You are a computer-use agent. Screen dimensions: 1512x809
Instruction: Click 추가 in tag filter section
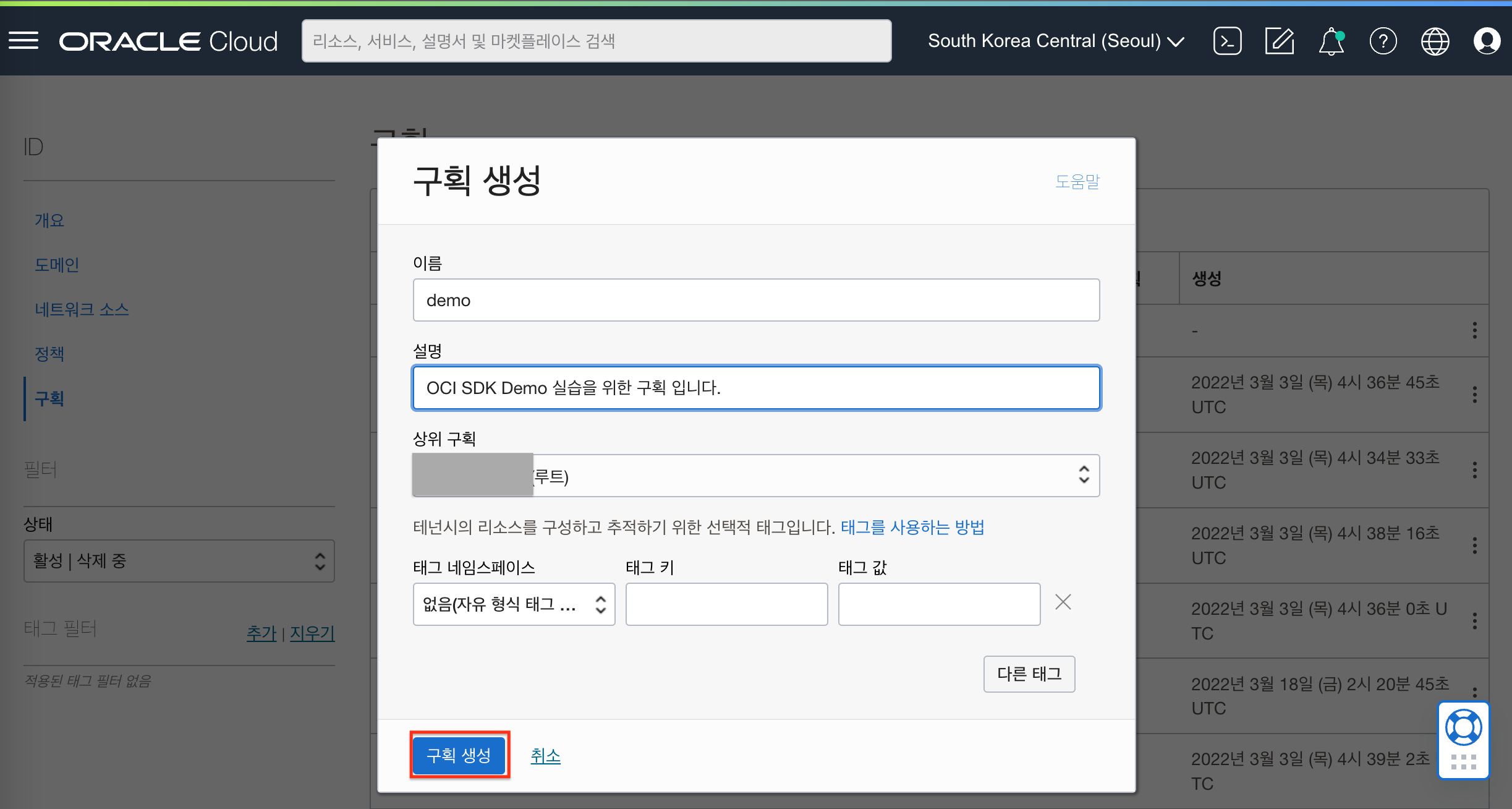pos(261,633)
